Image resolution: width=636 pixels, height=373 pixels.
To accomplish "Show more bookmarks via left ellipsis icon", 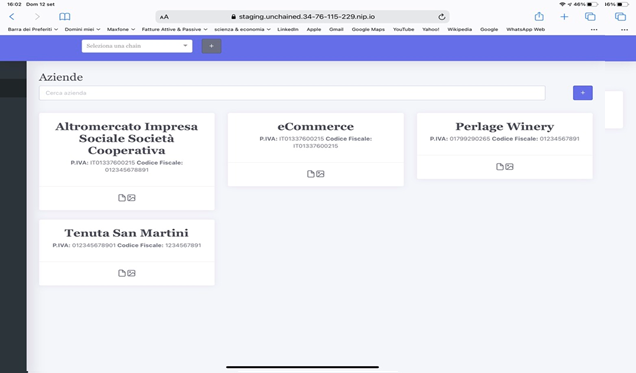I will click(x=594, y=30).
